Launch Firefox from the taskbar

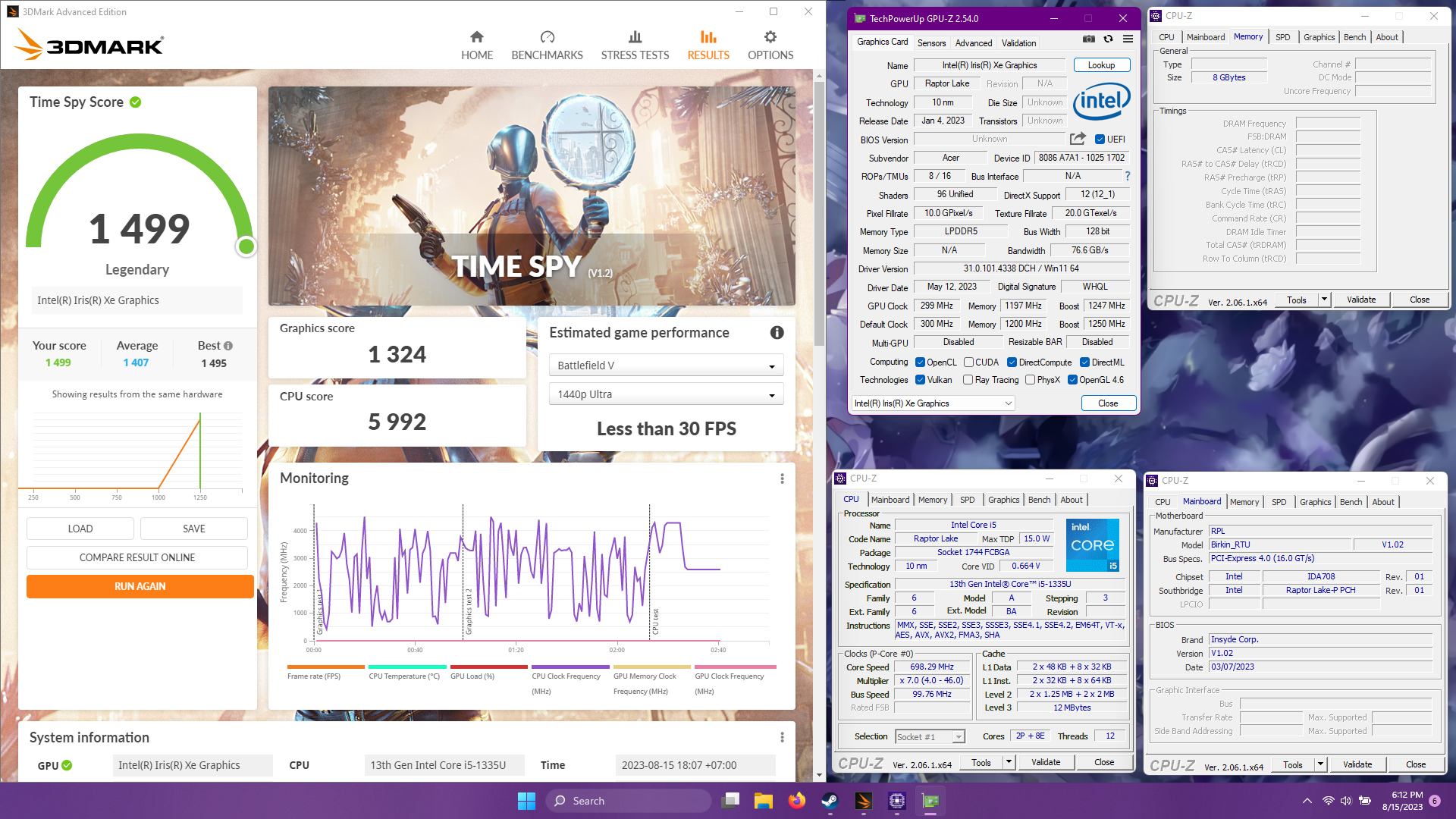pos(796,801)
